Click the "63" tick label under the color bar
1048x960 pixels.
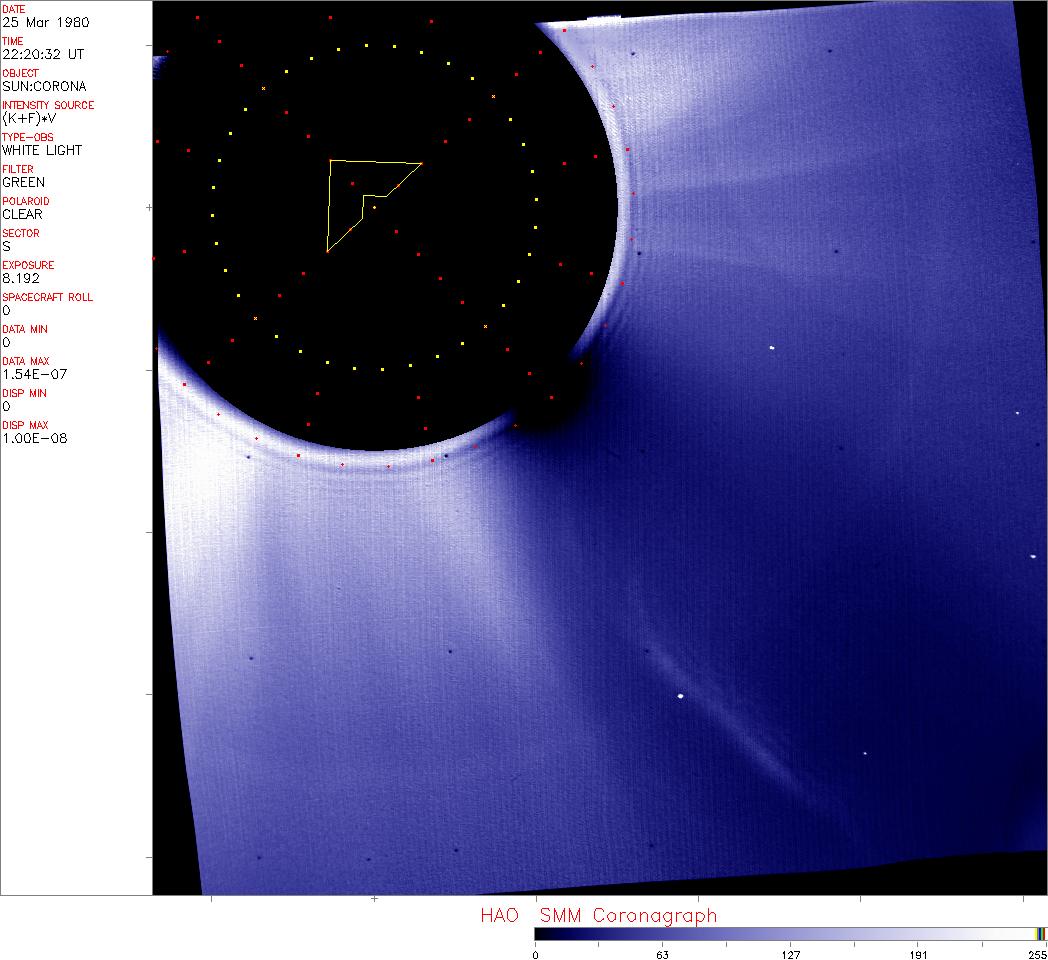(662, 954)
